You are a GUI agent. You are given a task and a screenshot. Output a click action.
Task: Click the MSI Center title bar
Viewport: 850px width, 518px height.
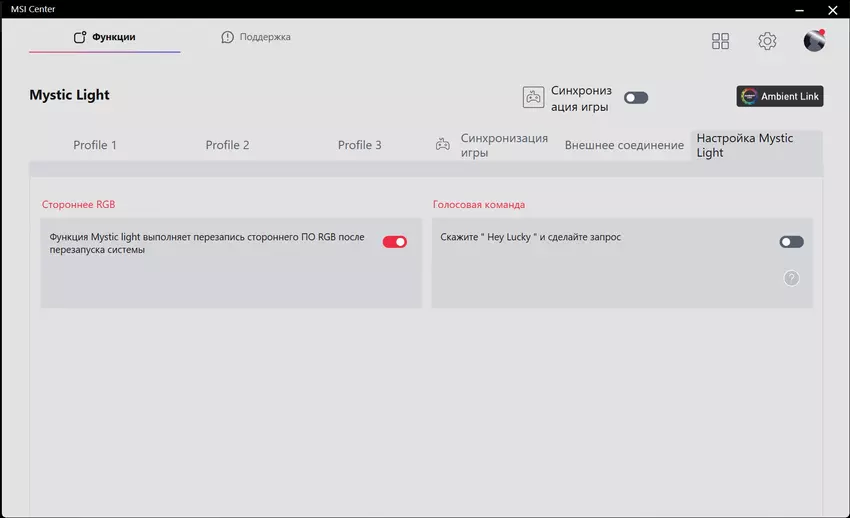tap(400, 9)
